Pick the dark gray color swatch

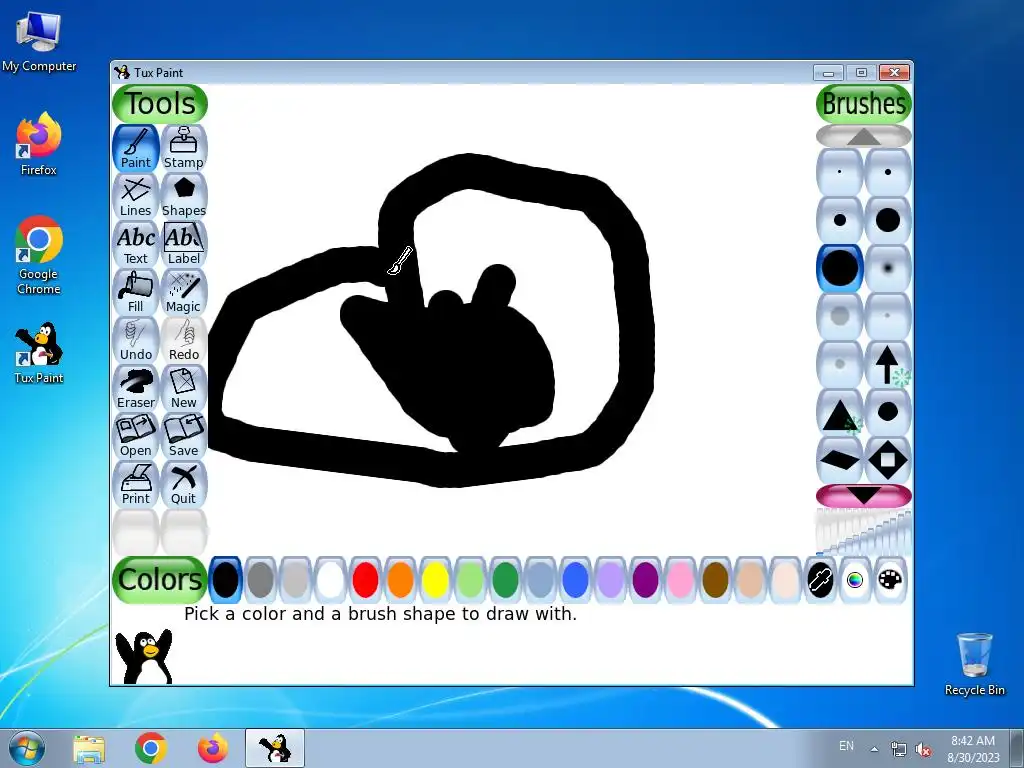(261, 580)
